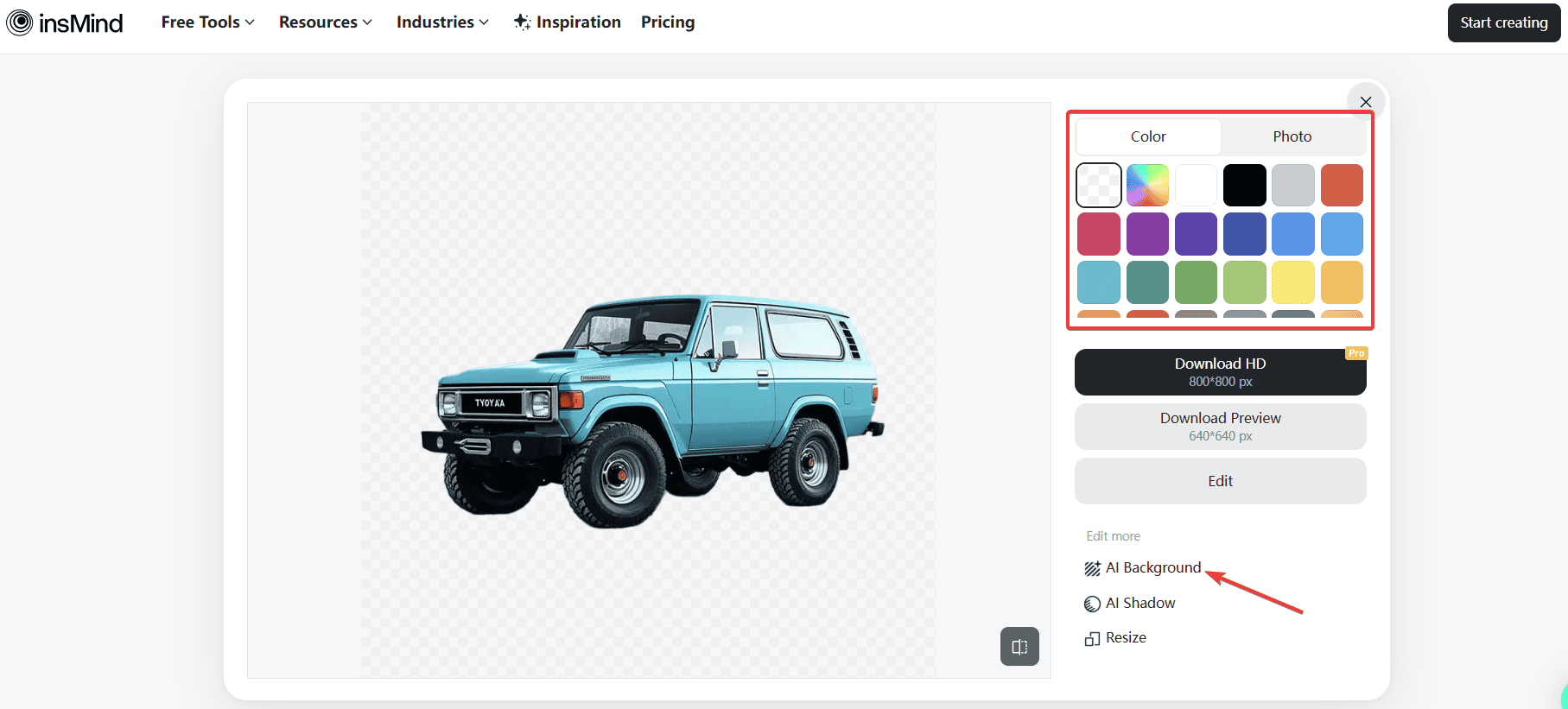Select the teal green background swatch
This screenshot has width=1568, height=709.
click(1147, 282)
